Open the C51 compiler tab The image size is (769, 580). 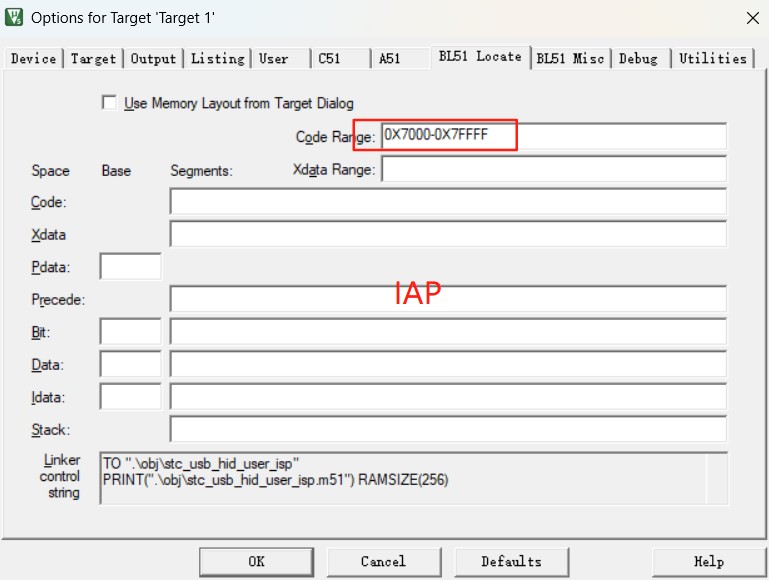[329, 58]
